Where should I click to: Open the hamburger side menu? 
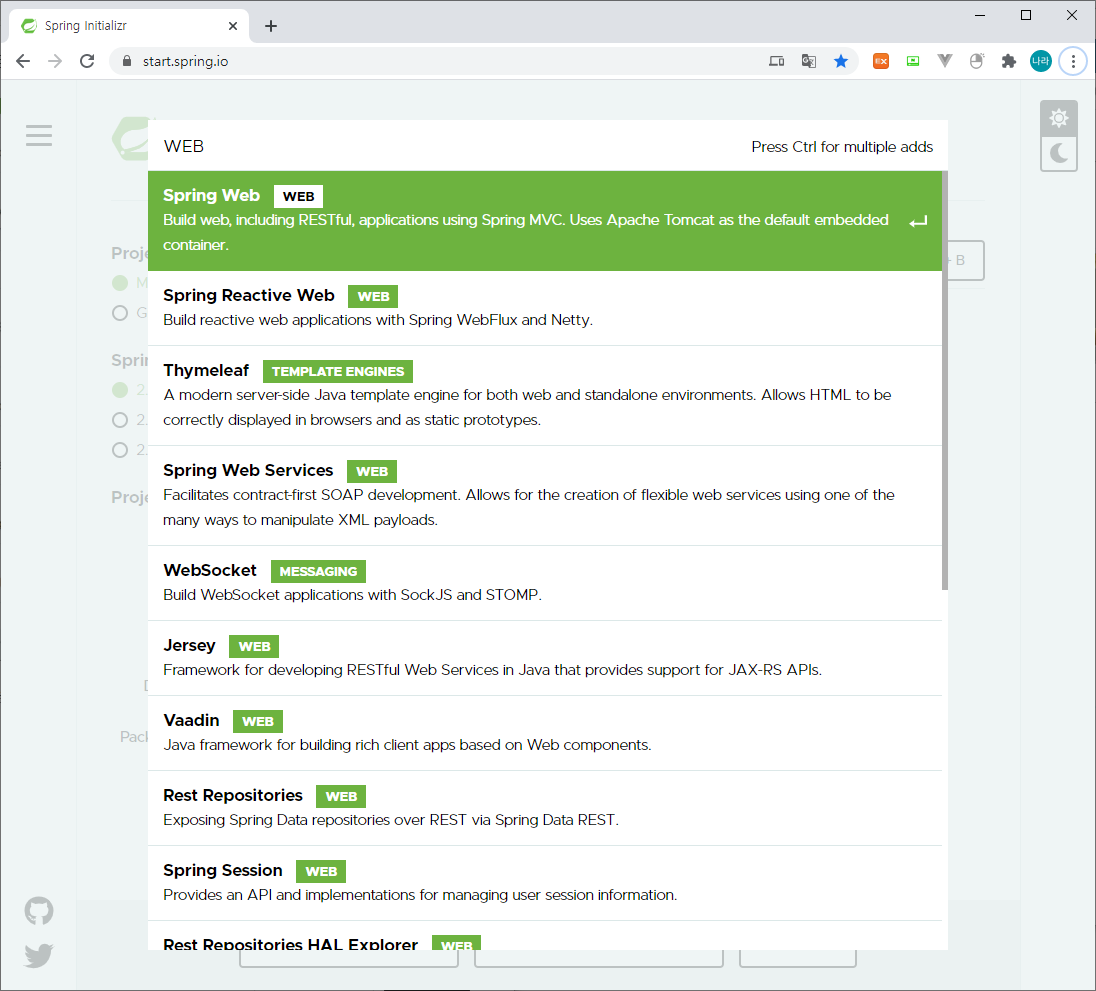[x=39, y=136]
